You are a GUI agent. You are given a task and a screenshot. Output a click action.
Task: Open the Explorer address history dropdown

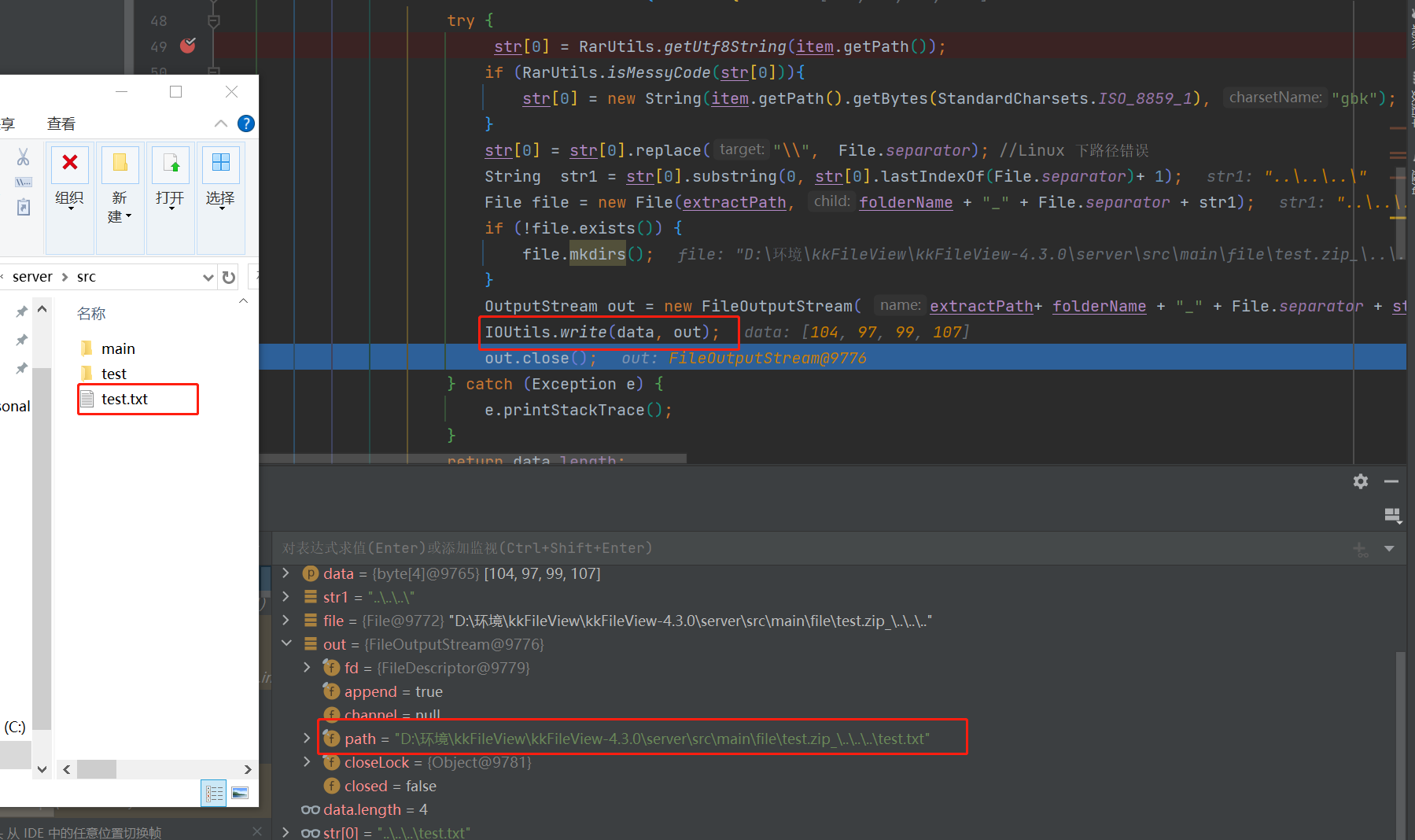click(208, 277)
